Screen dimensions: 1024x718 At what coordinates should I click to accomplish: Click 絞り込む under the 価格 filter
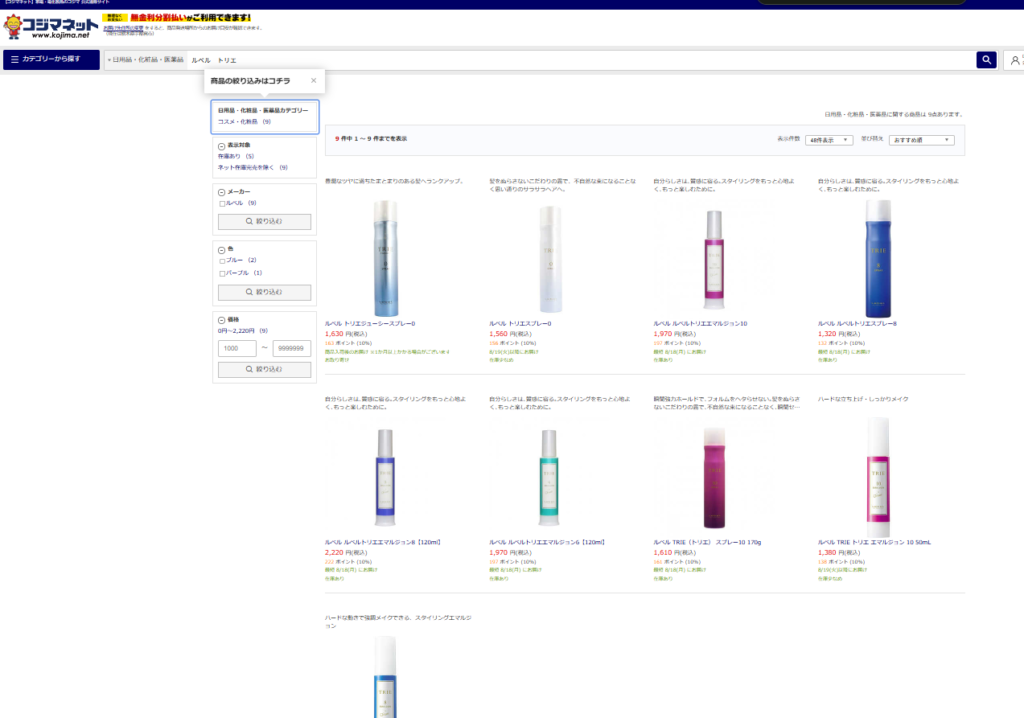(264, 369)
